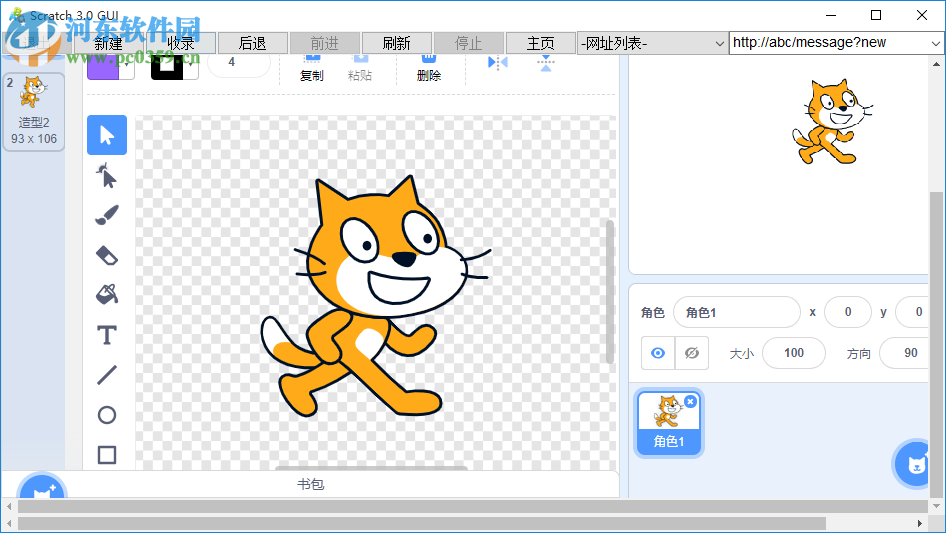
Task: Flip costume vertically
Action: click(x=545, y=63)
